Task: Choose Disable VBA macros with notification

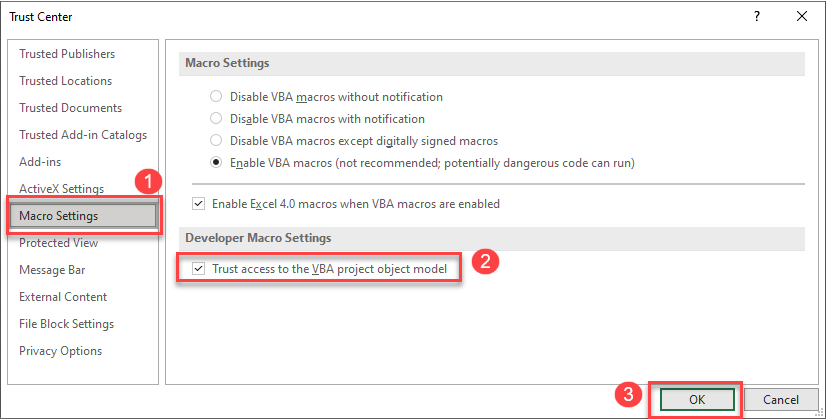Action: coord(216,119)
